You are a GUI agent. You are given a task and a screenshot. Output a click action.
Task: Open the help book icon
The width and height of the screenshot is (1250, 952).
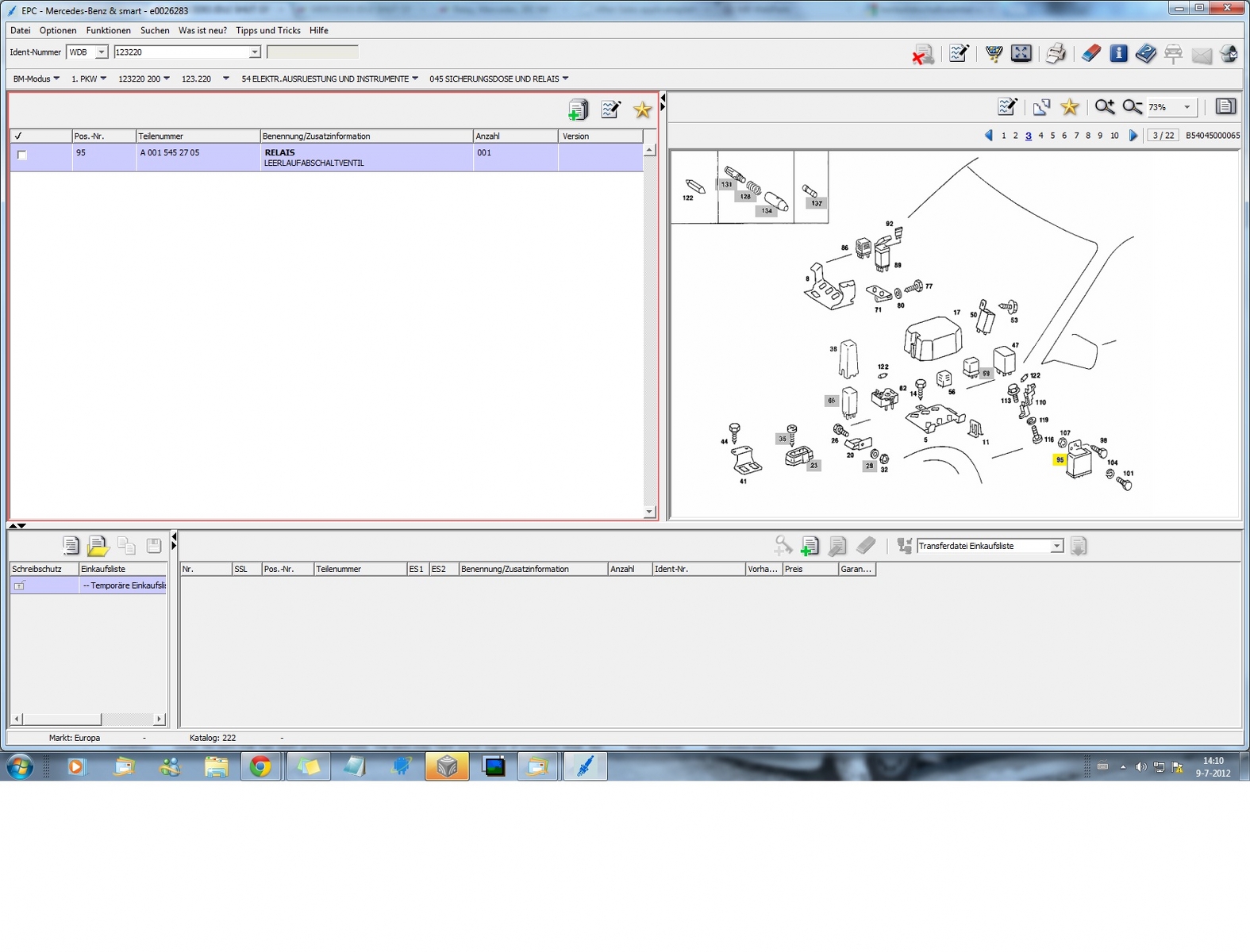(1145, 53)
